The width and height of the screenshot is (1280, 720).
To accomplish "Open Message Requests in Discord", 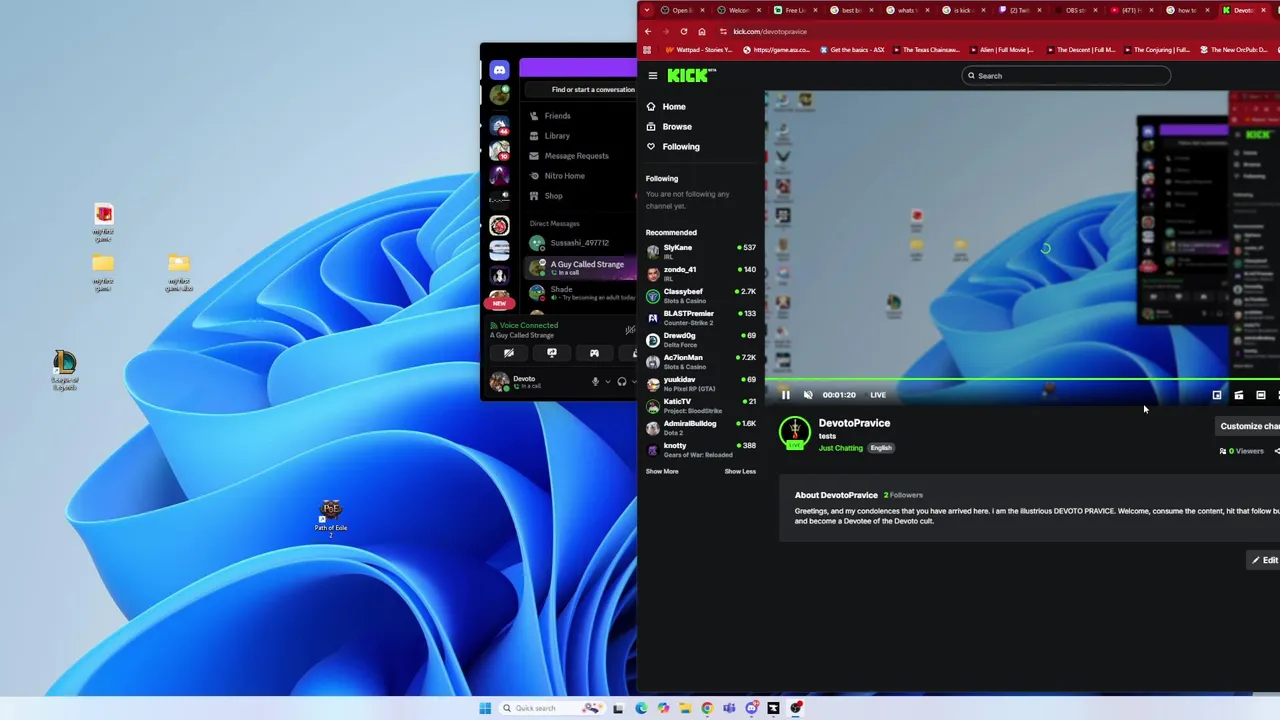I will point(578,156).
